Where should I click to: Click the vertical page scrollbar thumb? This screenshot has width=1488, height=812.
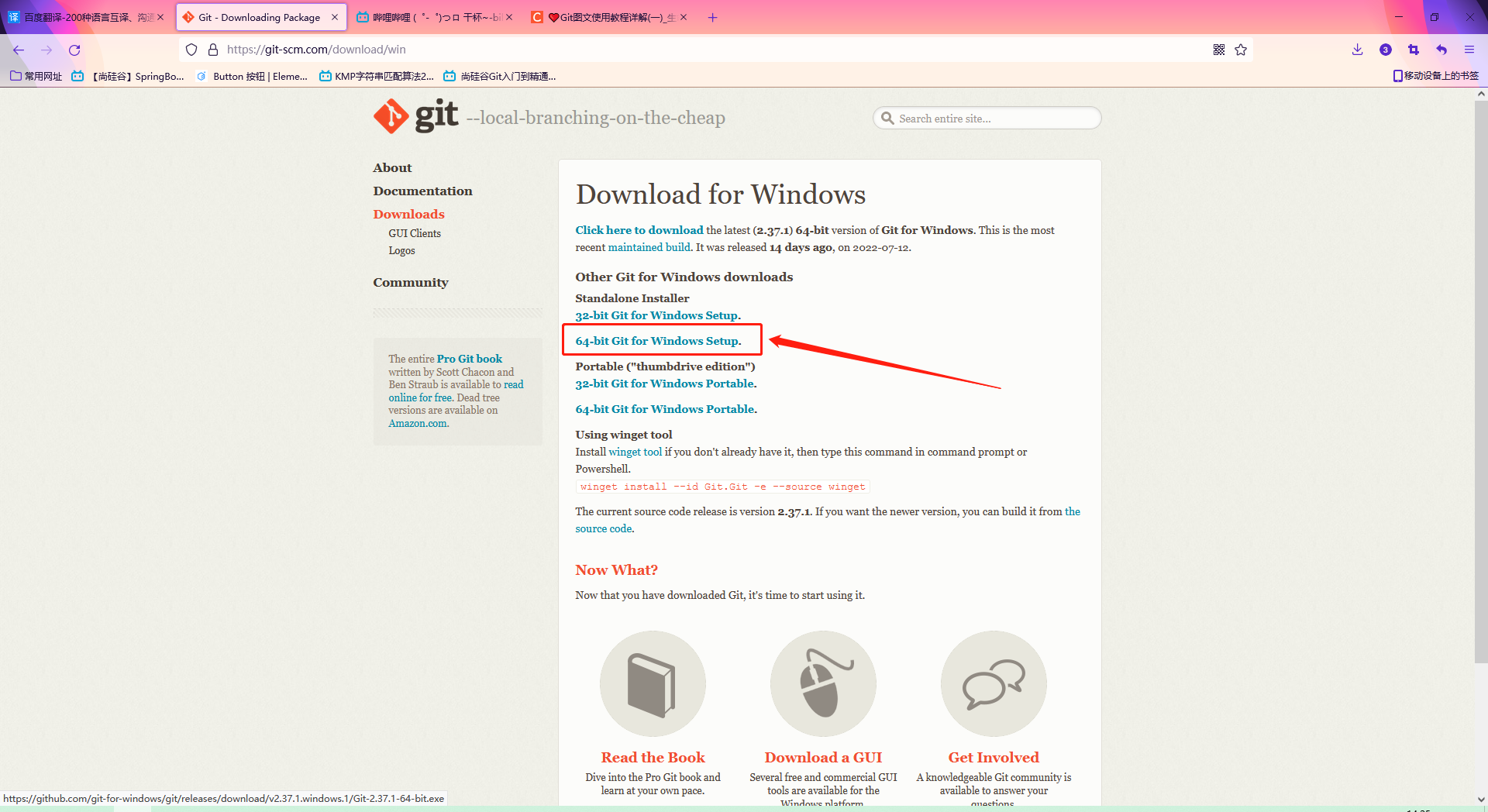pos(1480,381)
